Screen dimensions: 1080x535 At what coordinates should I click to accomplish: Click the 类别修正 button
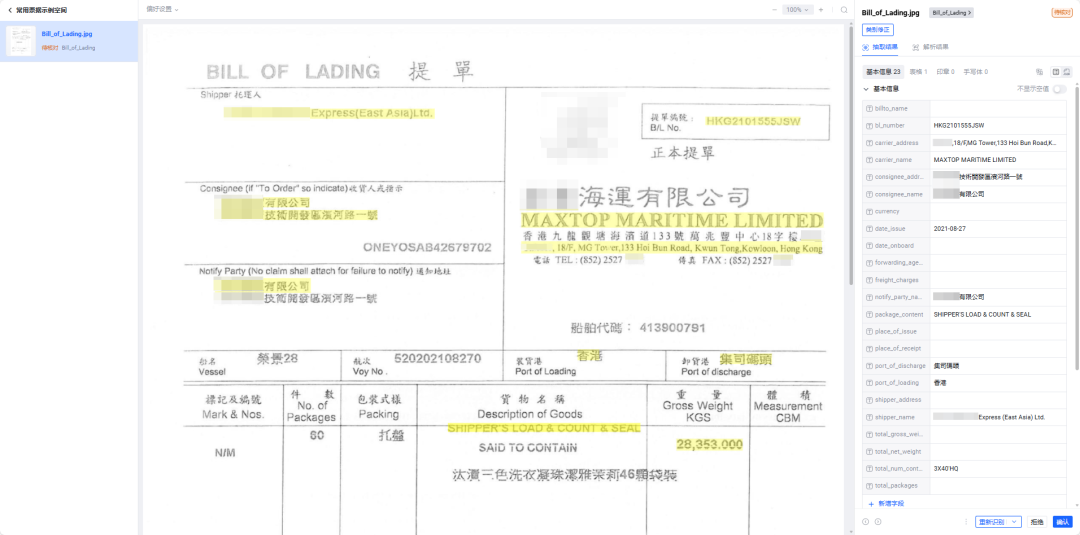click(x=878, y=30)
